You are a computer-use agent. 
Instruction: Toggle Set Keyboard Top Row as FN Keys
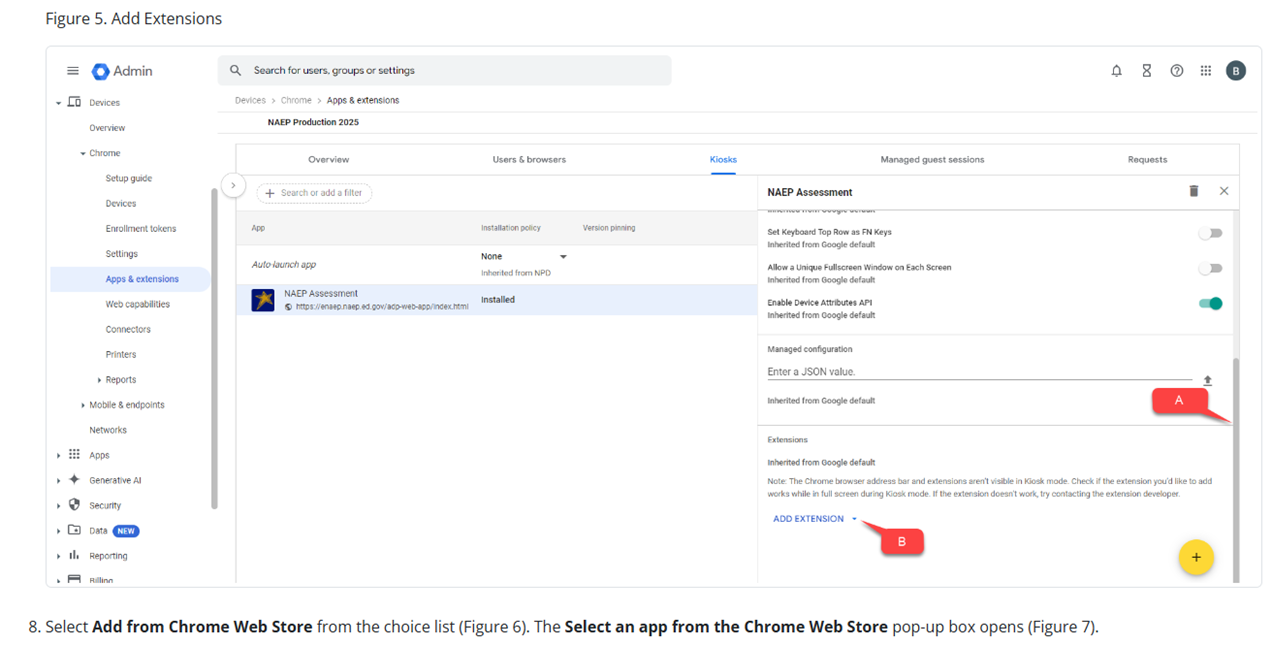coord(1210,234)
